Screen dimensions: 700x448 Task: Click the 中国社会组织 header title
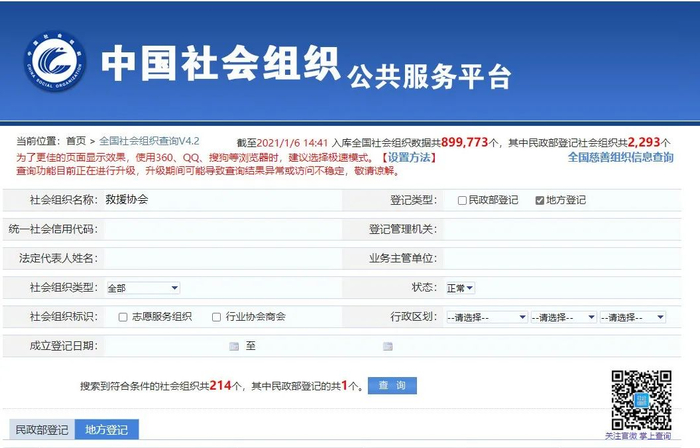(x=221, y=63)
